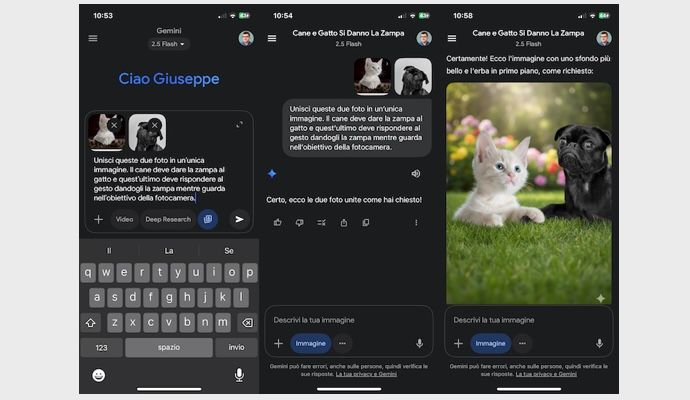690x400 pixels.
Task: Copy the response using the copy icon
Action: (x=366, y=223)
